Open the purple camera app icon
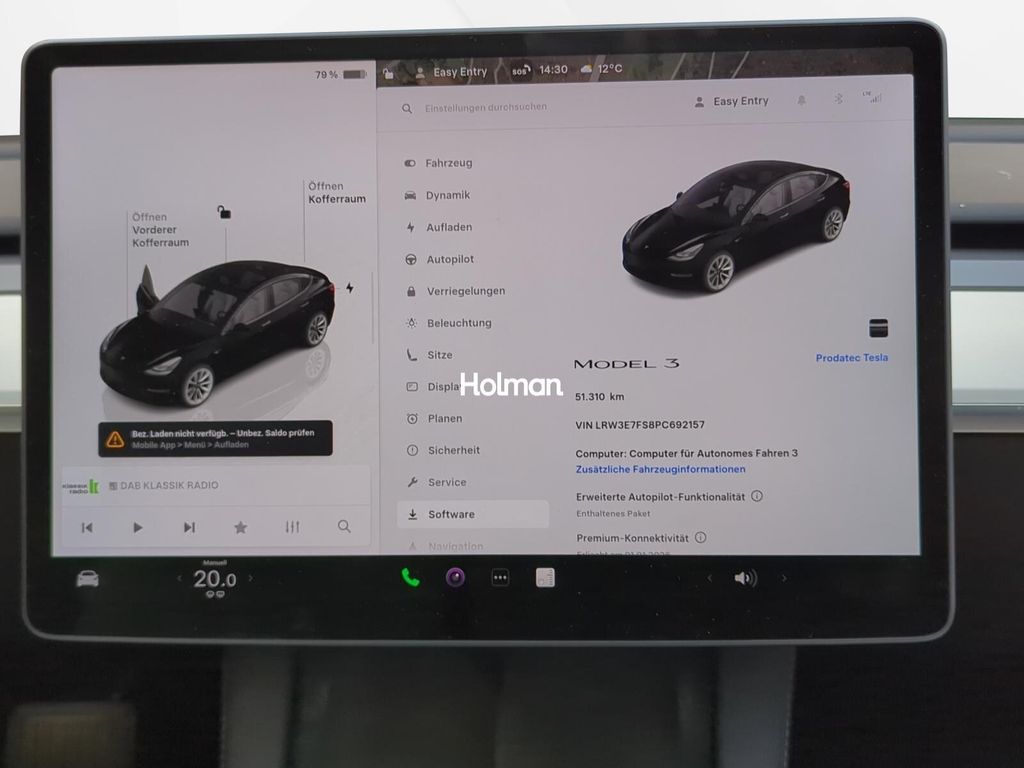This screenshot has height=768, width=1024. point(455,577)
